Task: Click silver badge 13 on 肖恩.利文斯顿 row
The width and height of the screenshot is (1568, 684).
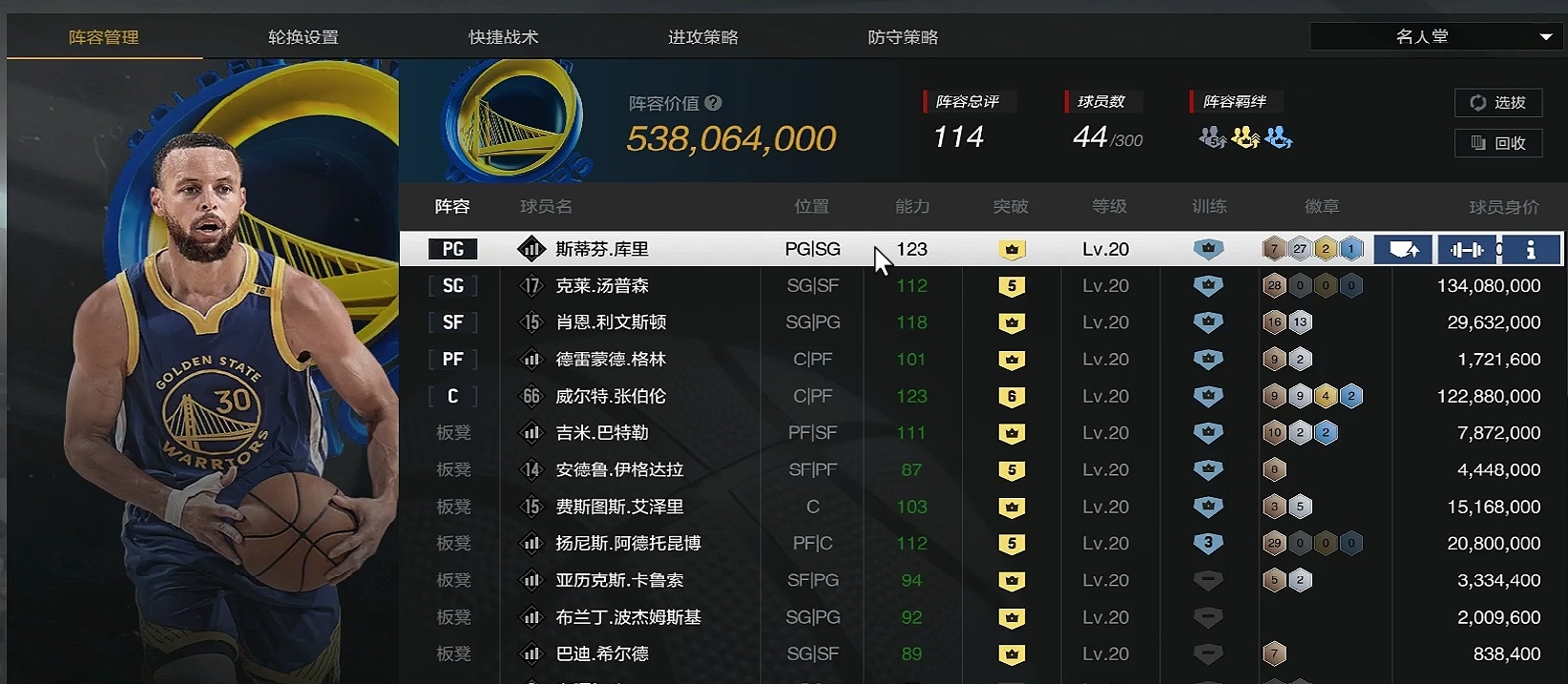Action: [x=1300, y=322]
